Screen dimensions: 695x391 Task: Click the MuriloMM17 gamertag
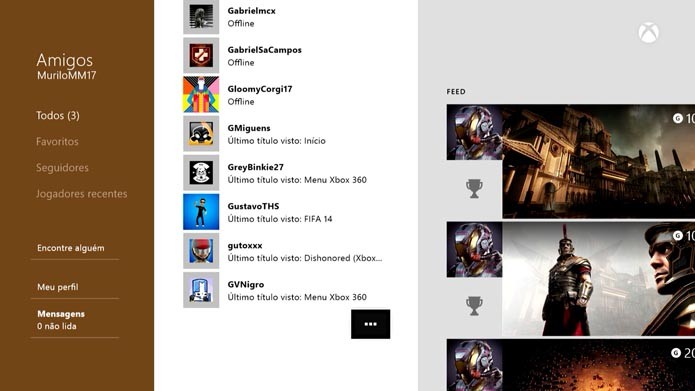coord(66,75)
